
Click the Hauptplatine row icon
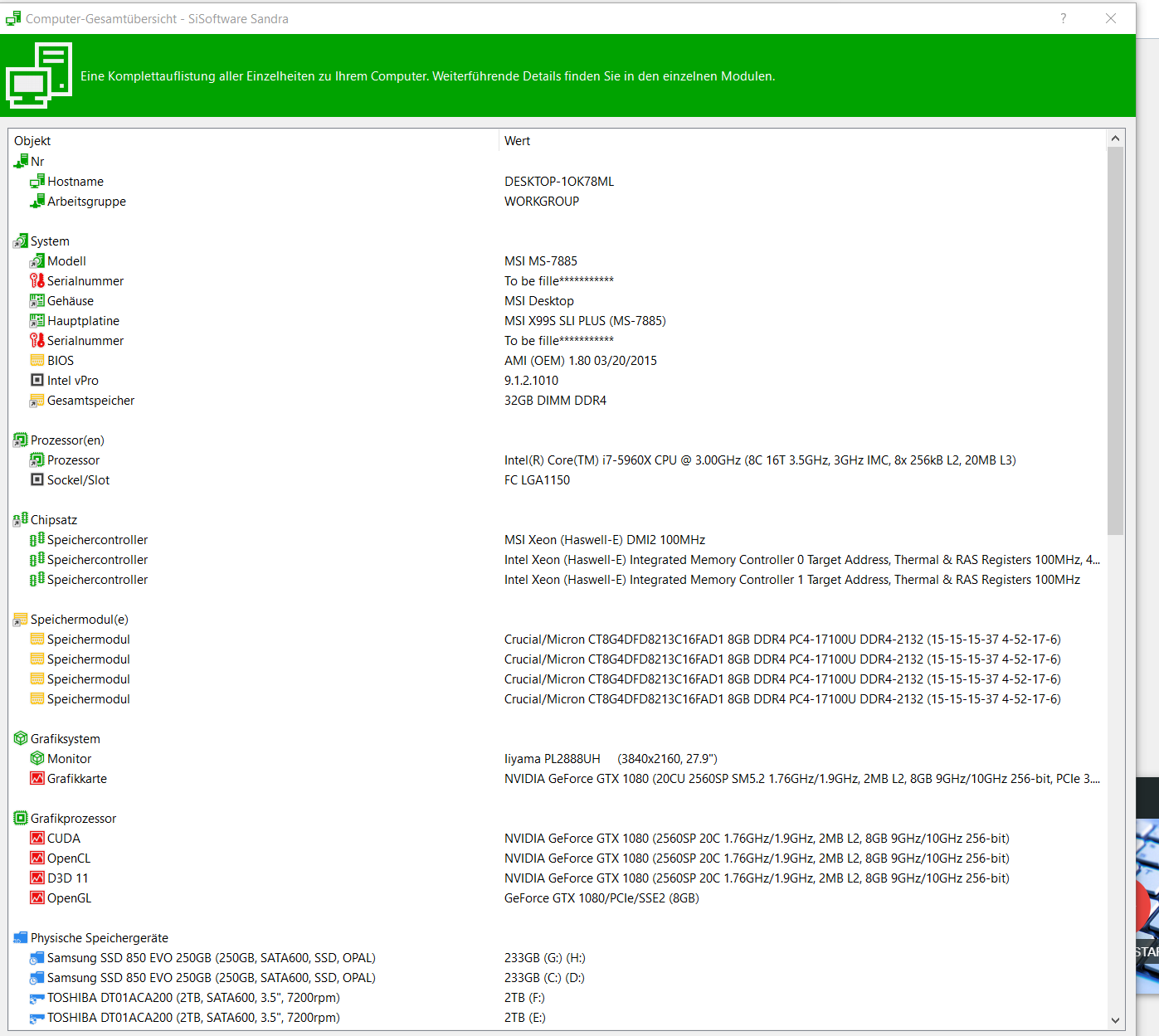click(x=37, y=320)
